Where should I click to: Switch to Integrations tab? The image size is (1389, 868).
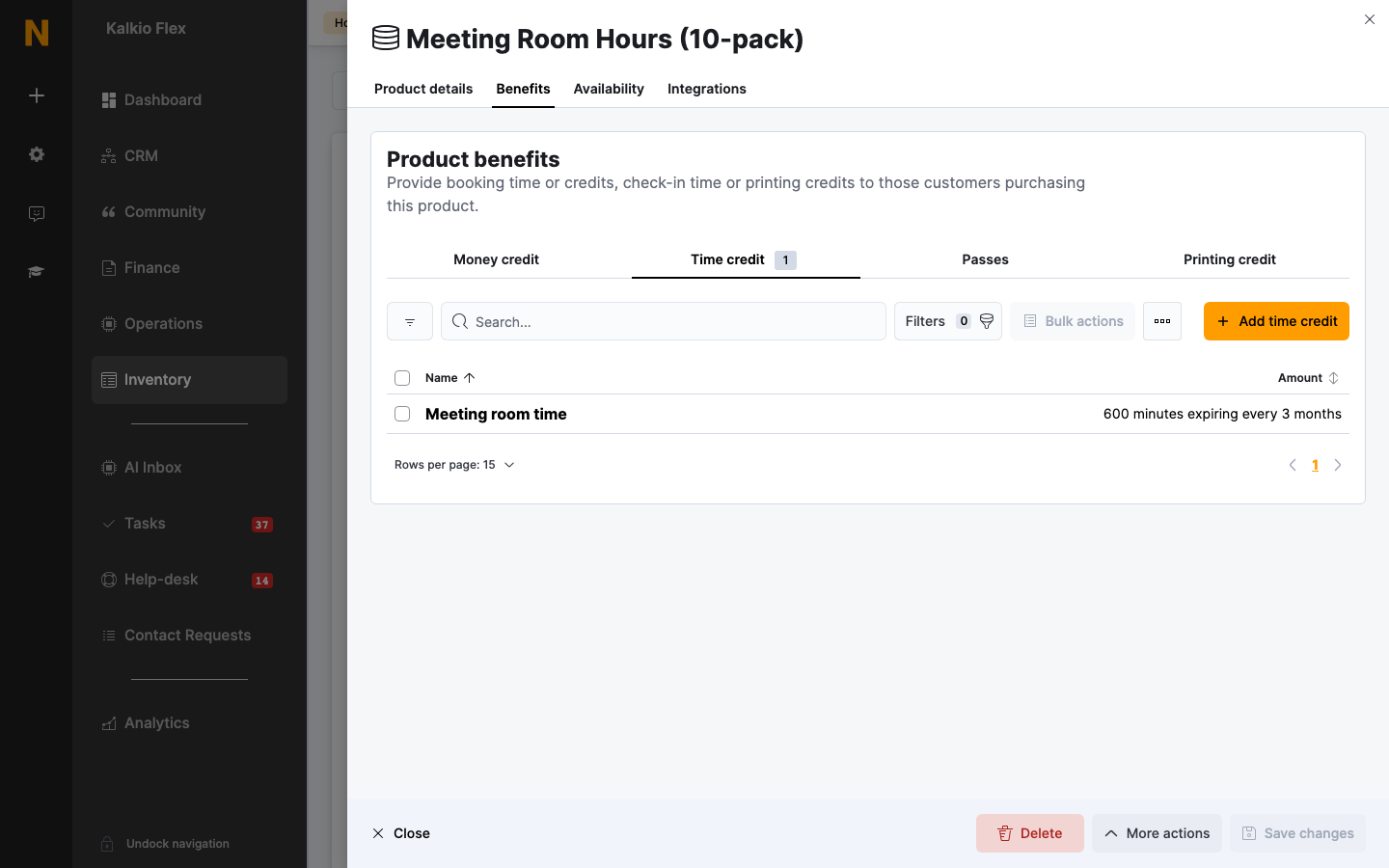[707, 89]
